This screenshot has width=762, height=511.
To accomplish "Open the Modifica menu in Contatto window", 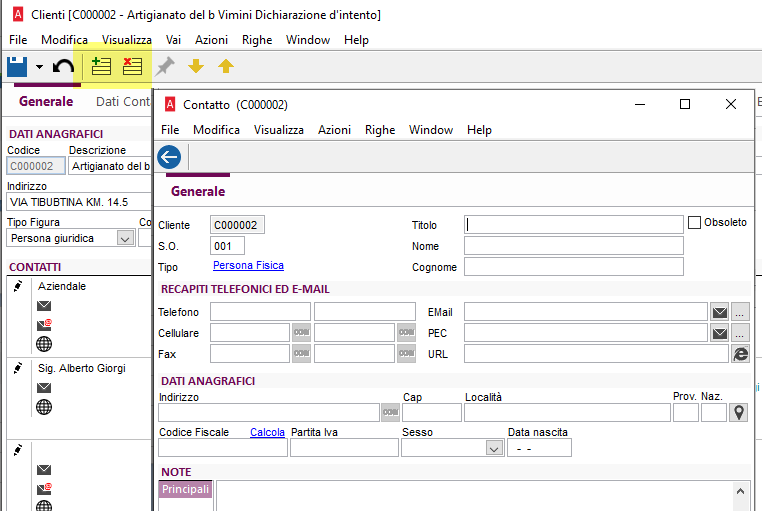I will click(216, 130).
